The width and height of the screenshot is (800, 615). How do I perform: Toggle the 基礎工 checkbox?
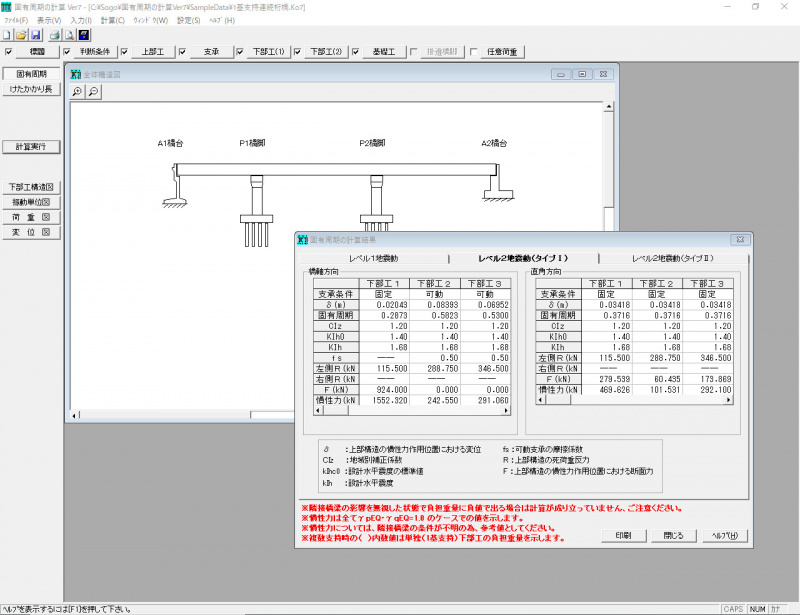click(x=356, y=52)
